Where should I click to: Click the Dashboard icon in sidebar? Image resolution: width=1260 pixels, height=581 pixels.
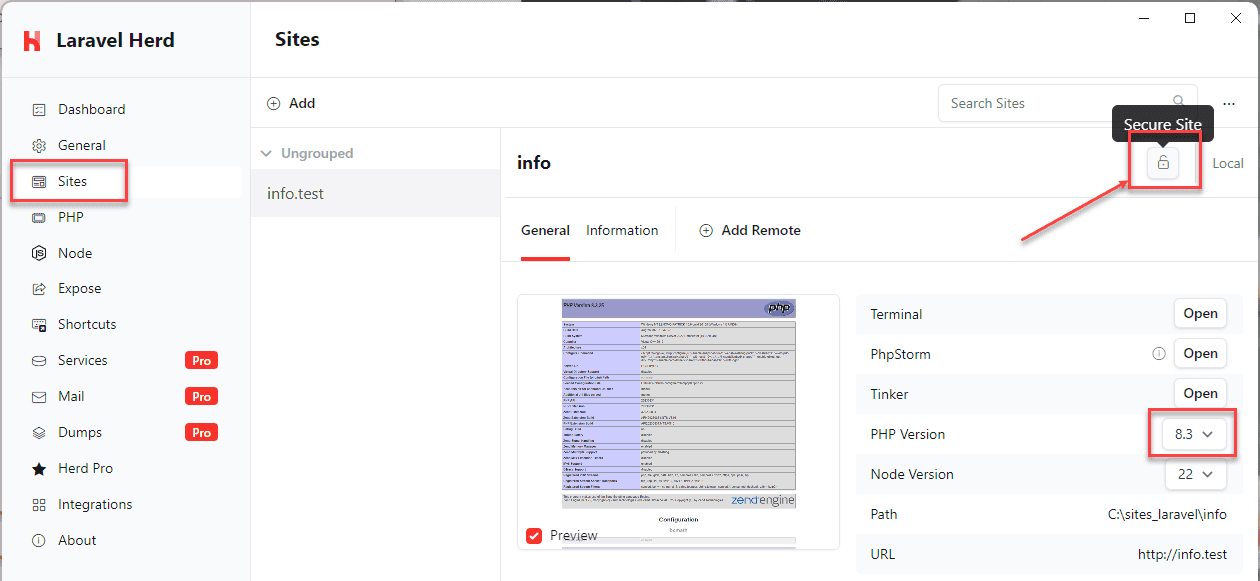point(39,109)
